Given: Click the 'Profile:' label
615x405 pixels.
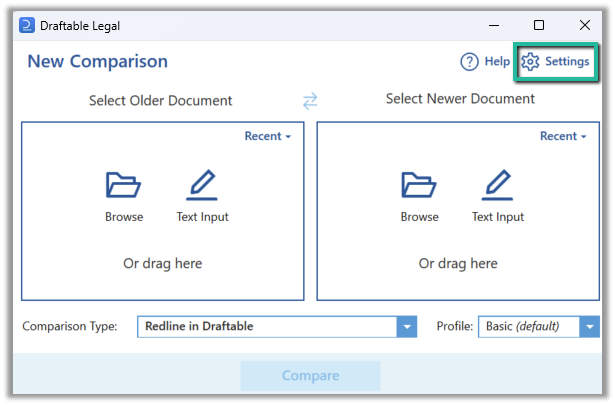Looking at the screenshot, I should click(455, 326).
